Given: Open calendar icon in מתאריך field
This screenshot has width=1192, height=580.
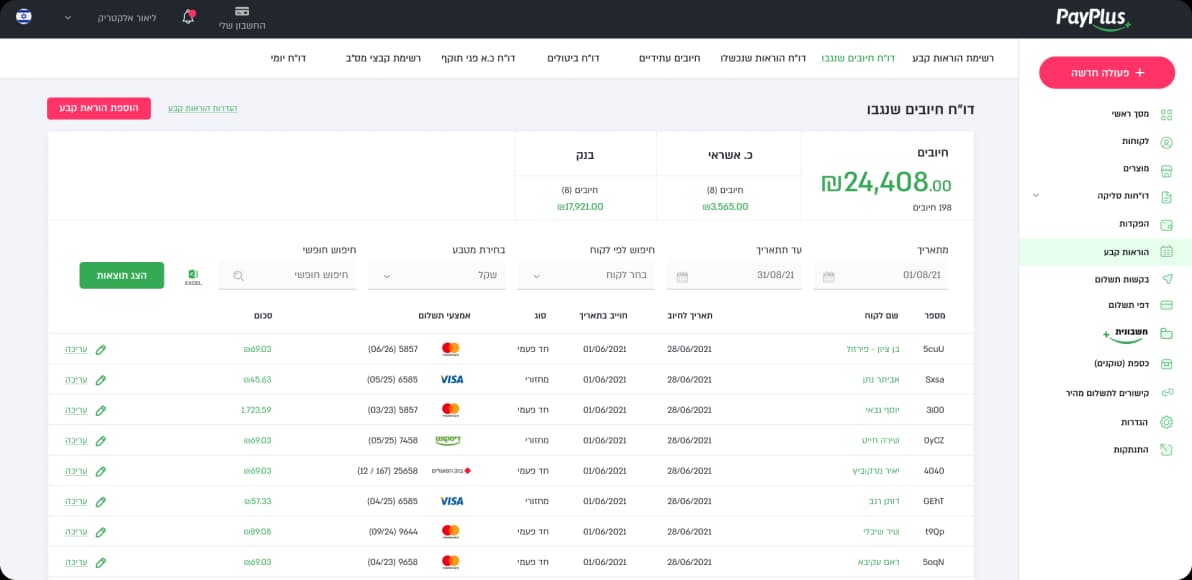Looking at the screenshot, I should [x=829, y=277].
